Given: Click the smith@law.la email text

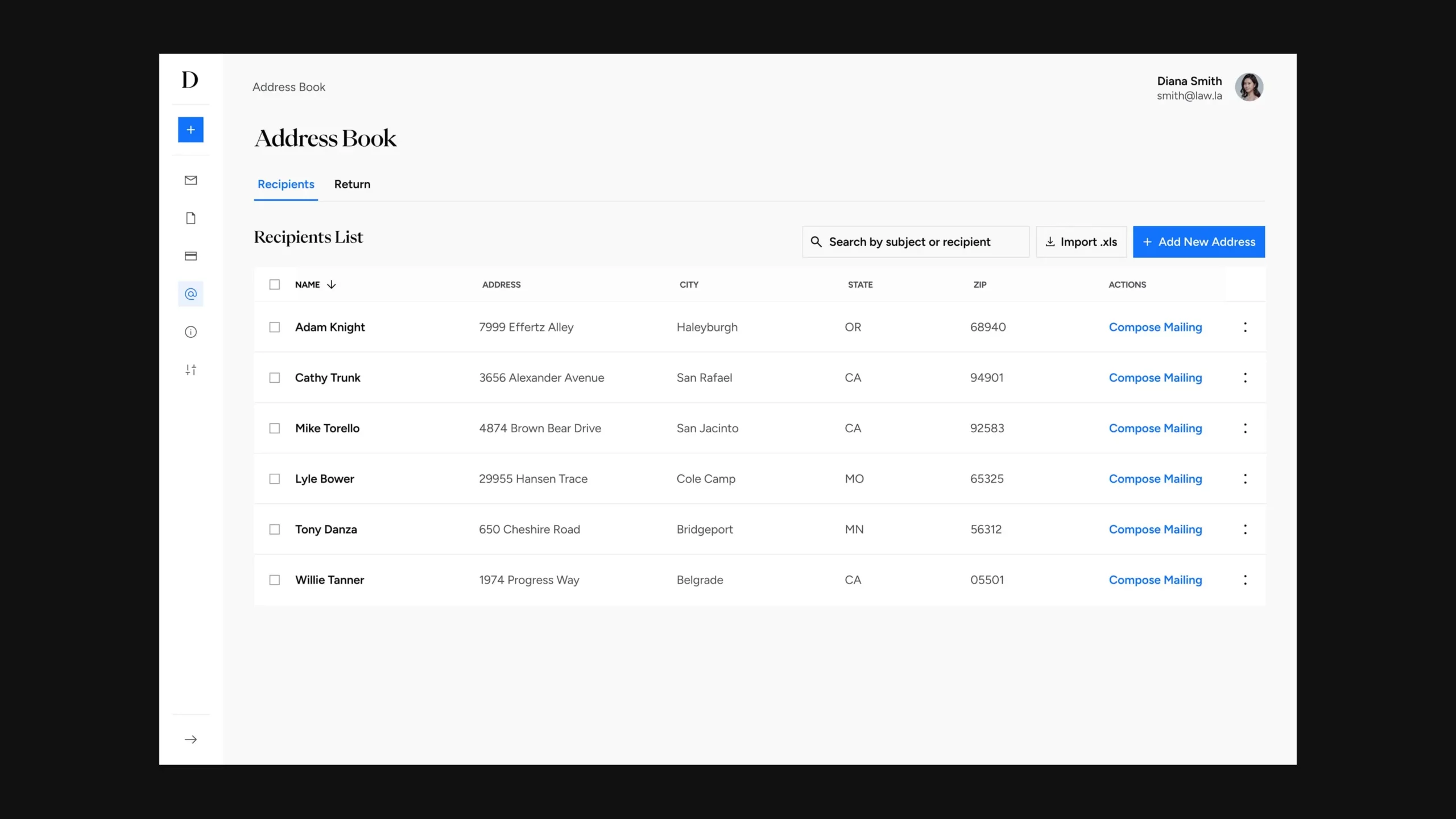Looking at the screenshot, I should tap(1189, 96).
